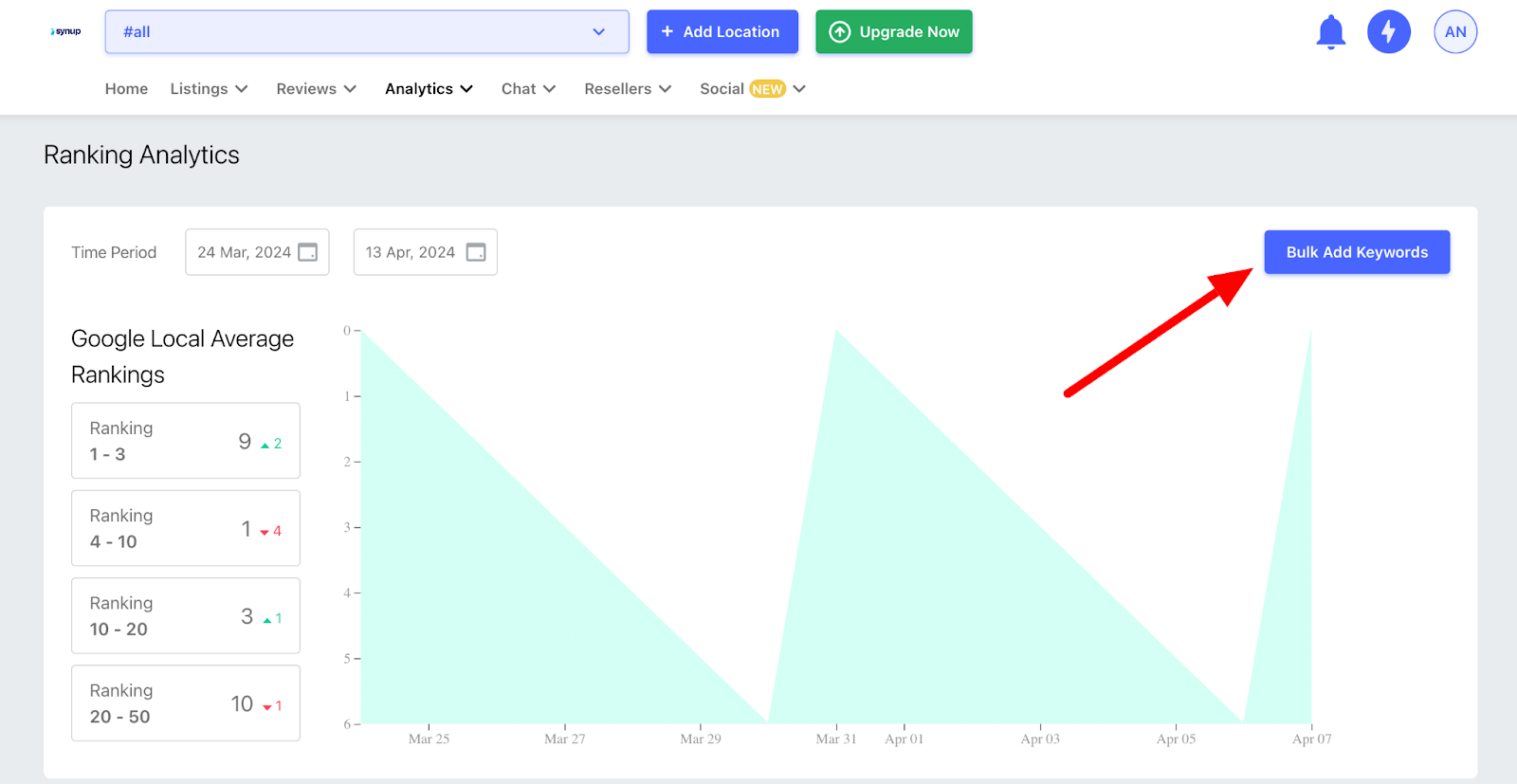Click the Add Location button

coord(722,31)
